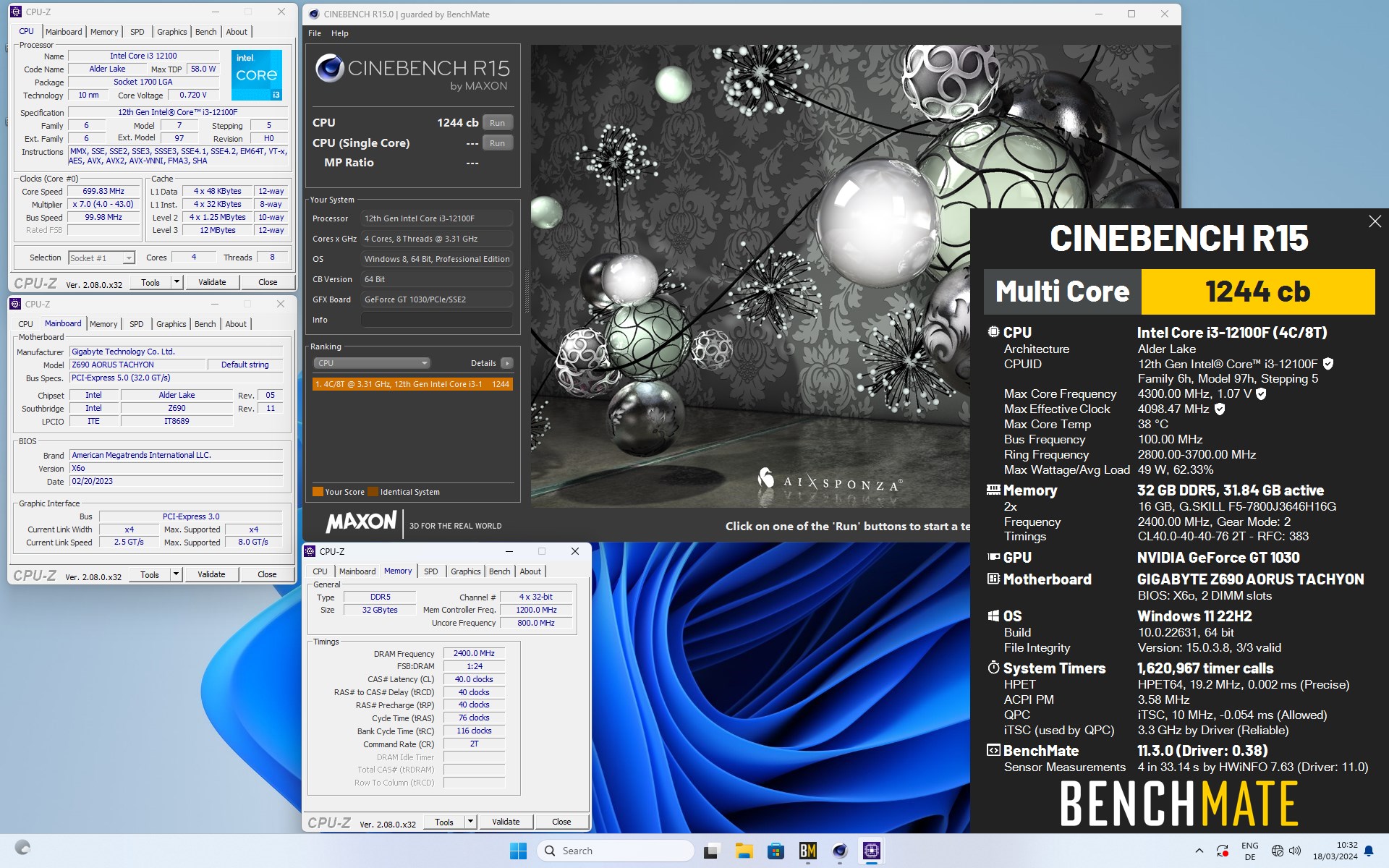Click Validate in the Memory CPU-Z window
Image resolution: width=1389 pixels, height=868 pixels.
pos(506,822)
